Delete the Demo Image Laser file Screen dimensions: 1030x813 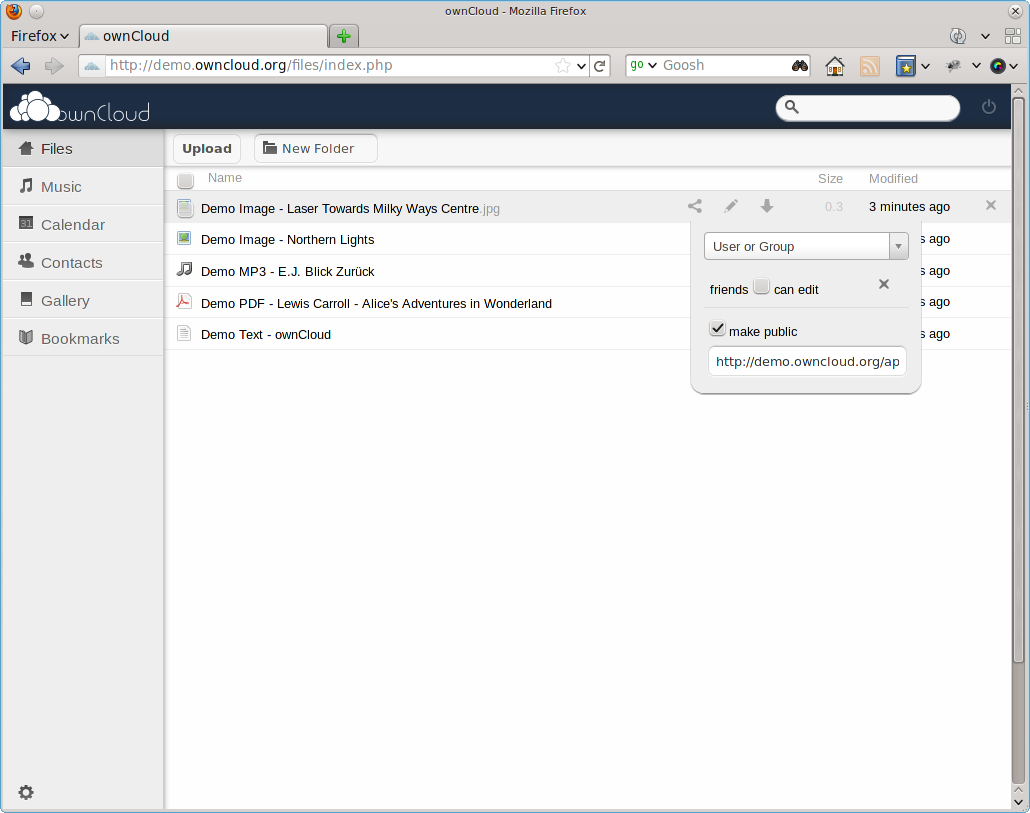pyautogui.click(x=991, y=206)
